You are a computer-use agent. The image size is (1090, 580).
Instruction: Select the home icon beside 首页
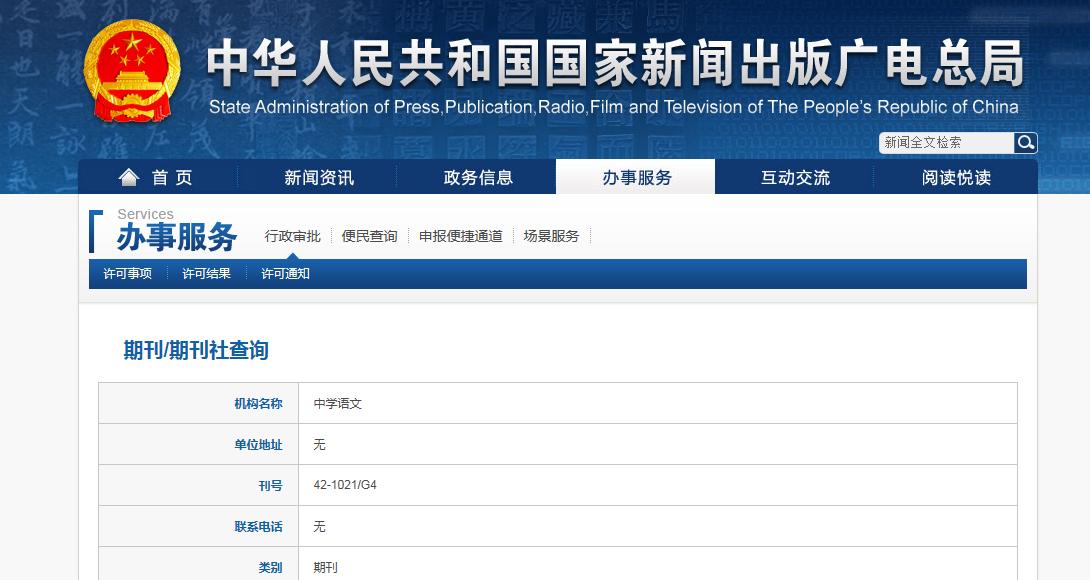pos(129,176)
